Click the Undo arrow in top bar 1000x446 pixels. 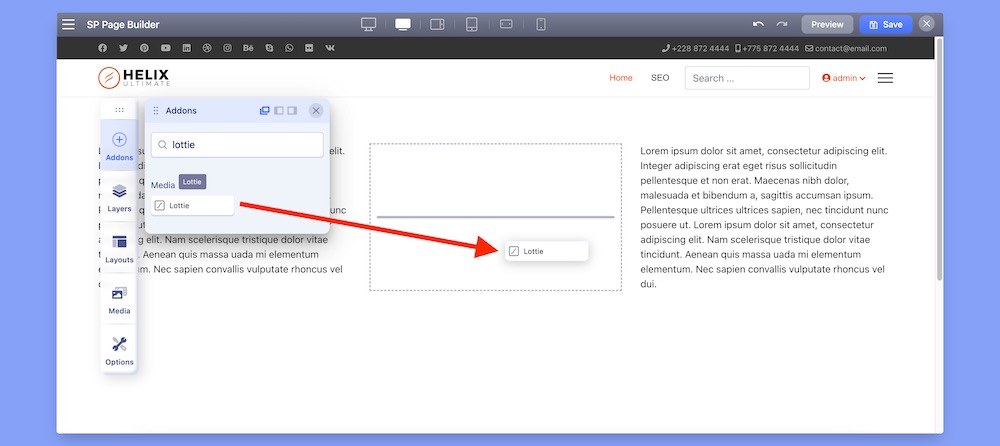click(x=758, y=24)
